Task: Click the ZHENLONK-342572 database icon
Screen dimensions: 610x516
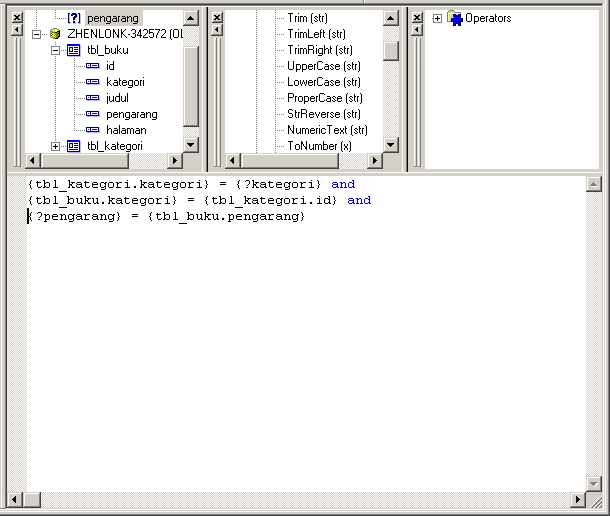Action: [x=55, y=34]
